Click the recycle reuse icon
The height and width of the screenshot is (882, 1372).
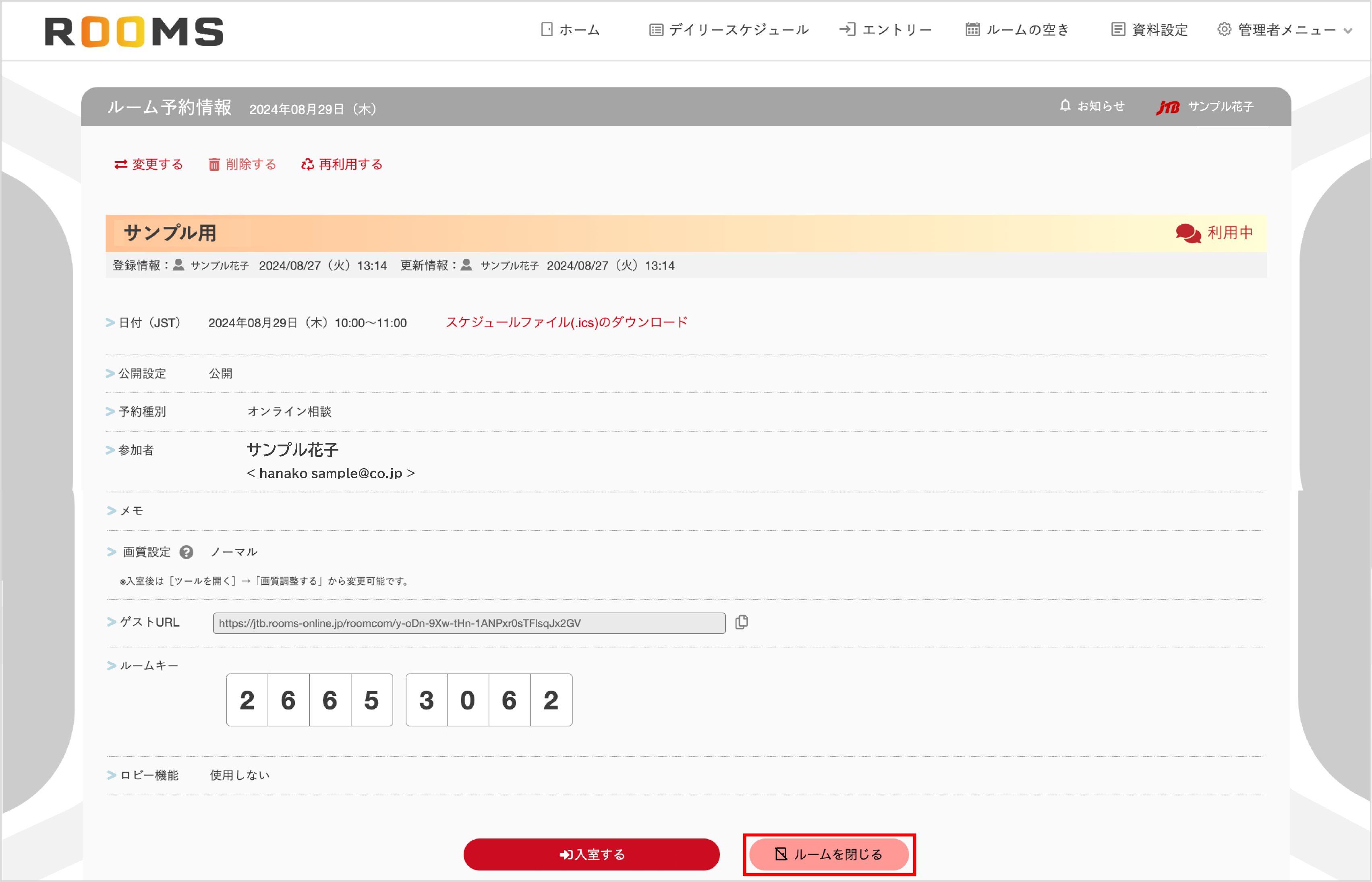pos(307,165)
